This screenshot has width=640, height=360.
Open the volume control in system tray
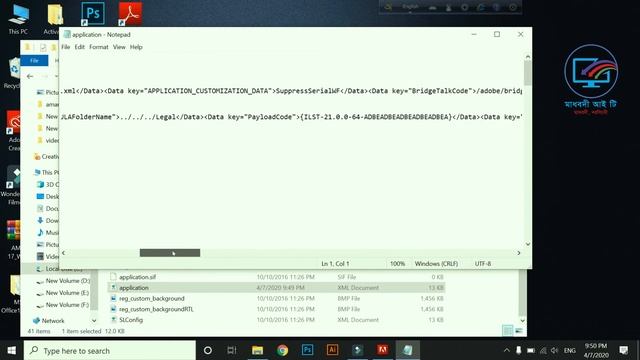coord(554,350)
